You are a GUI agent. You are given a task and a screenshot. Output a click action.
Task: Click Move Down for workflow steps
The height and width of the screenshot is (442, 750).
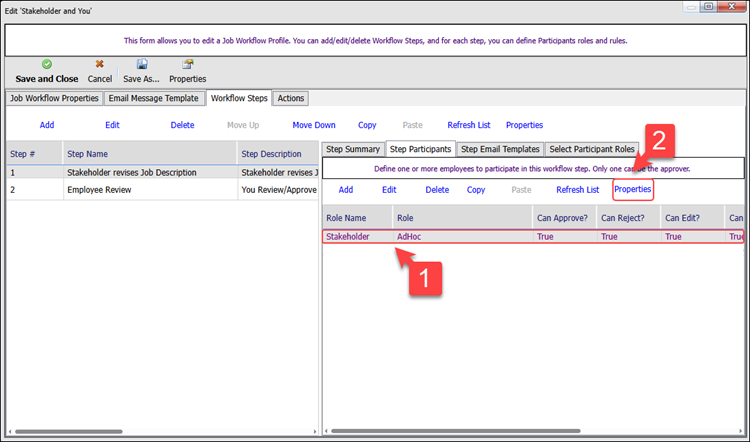coord(314,125)
